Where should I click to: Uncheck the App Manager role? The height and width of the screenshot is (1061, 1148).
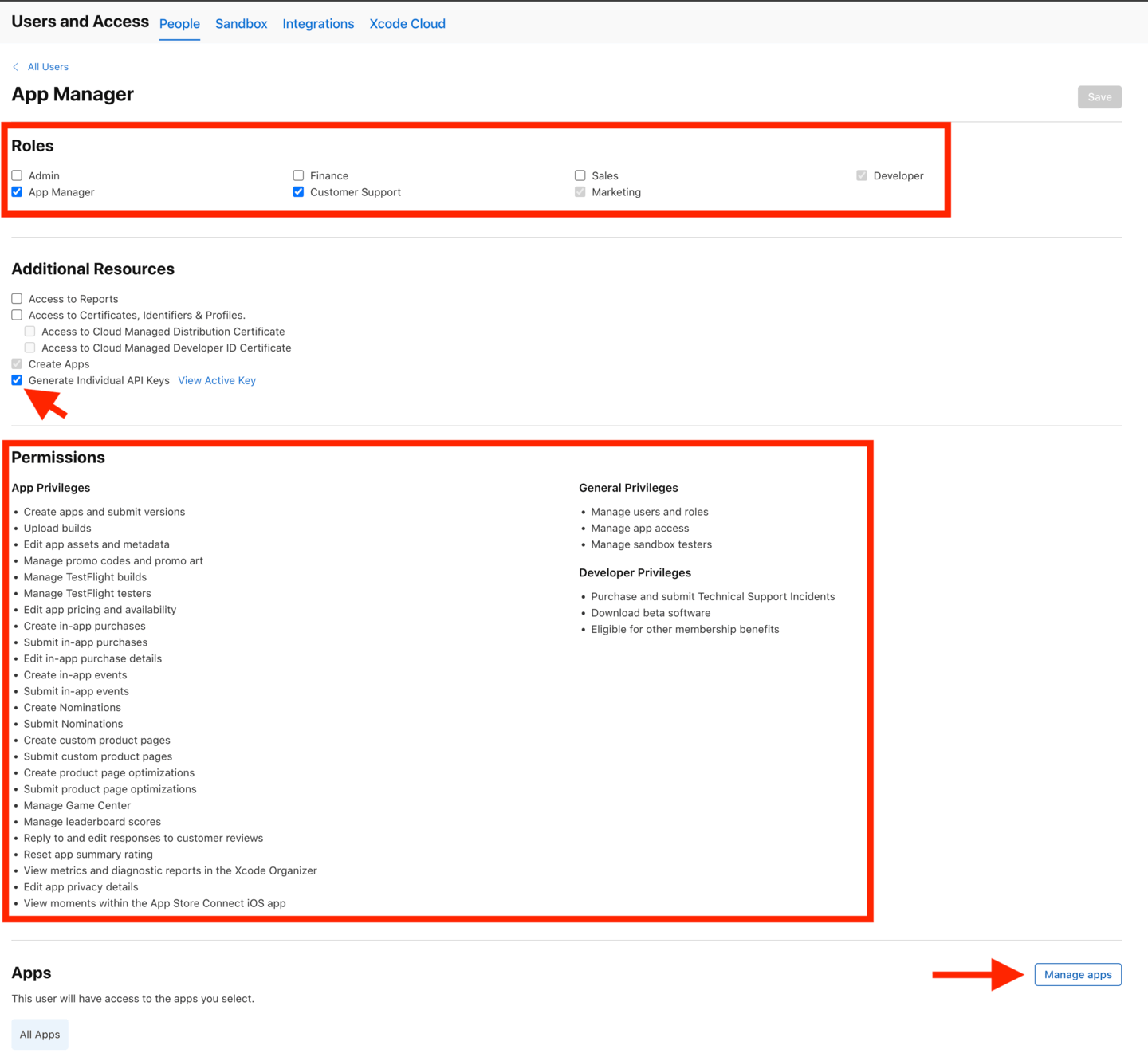(17, 192)
